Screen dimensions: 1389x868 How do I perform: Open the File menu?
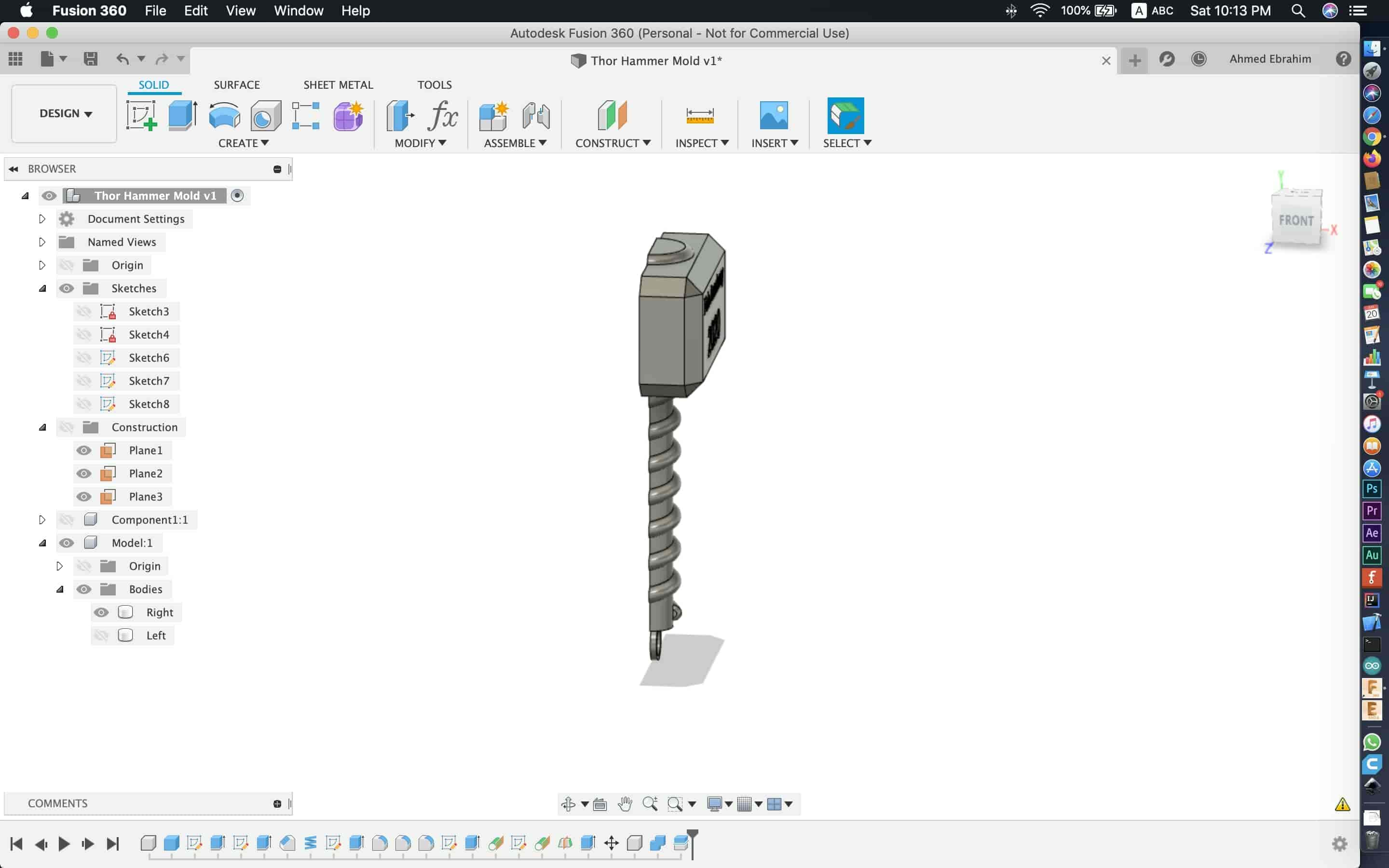click(155, 10)
